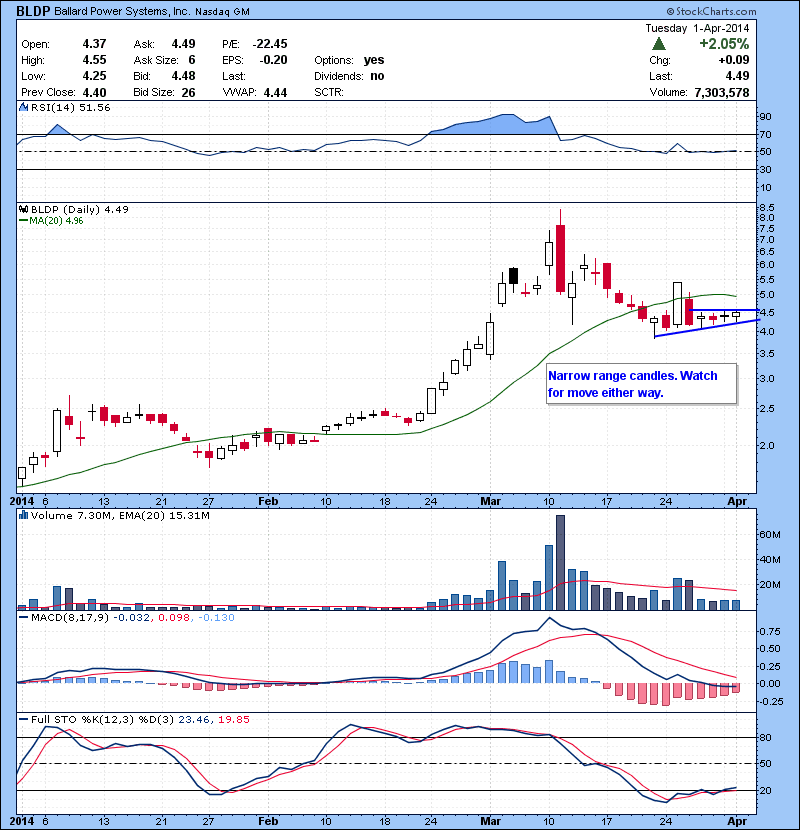Screen dimensions: 800x830
Task: Click the BLDP ticker symbol title
Action: 33,11
